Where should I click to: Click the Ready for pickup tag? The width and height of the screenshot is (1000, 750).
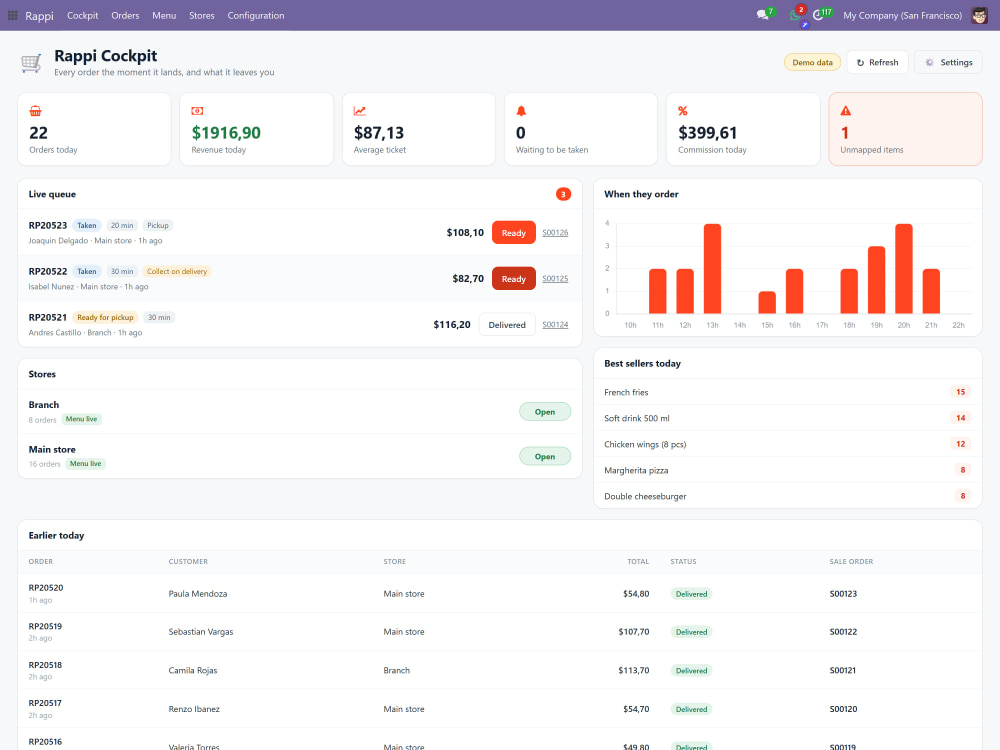(x=105, y=317)
